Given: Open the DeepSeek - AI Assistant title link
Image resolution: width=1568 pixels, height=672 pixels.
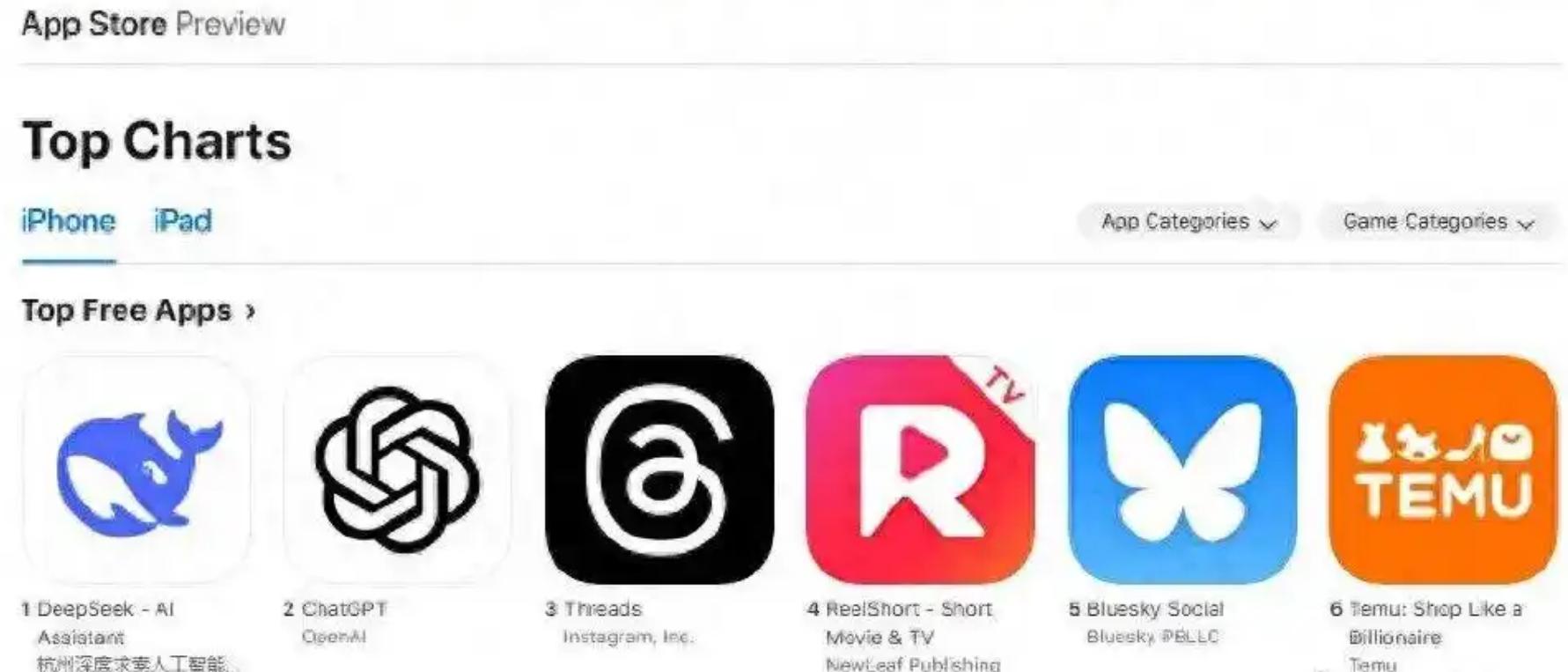Looking at the screenshot, I should coord(106,623).
